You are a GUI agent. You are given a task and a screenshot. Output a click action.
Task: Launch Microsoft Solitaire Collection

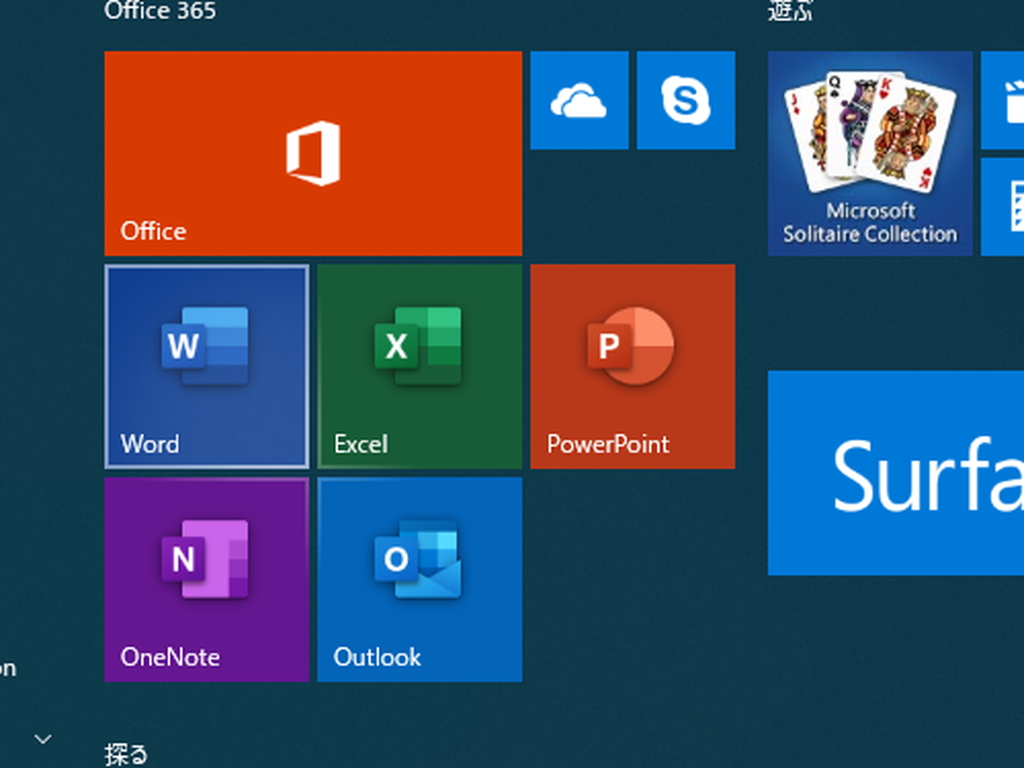tap(869, 152)
